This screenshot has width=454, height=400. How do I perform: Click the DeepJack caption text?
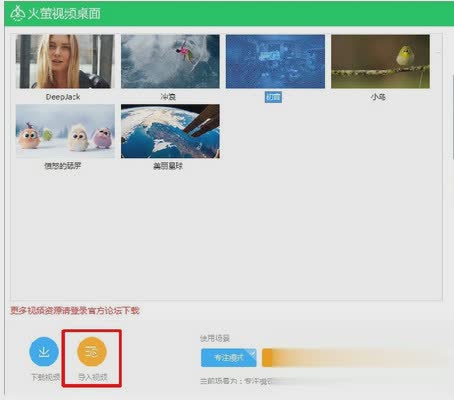(x=63, y=97)
